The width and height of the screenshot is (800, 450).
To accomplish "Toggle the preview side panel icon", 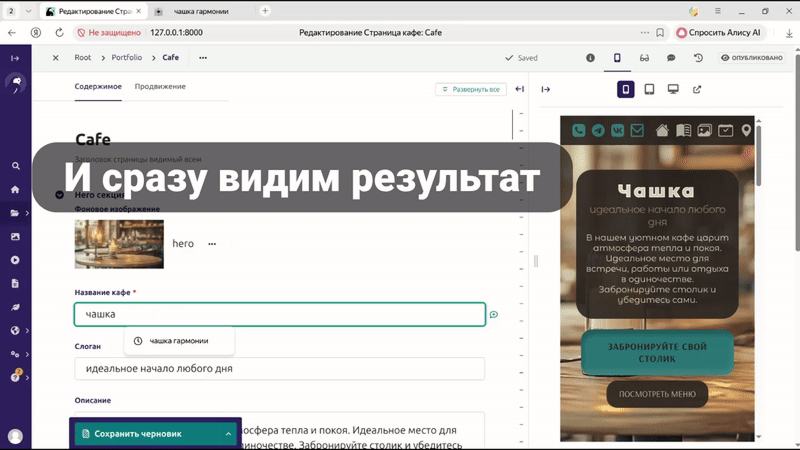I will coord(617,58).
